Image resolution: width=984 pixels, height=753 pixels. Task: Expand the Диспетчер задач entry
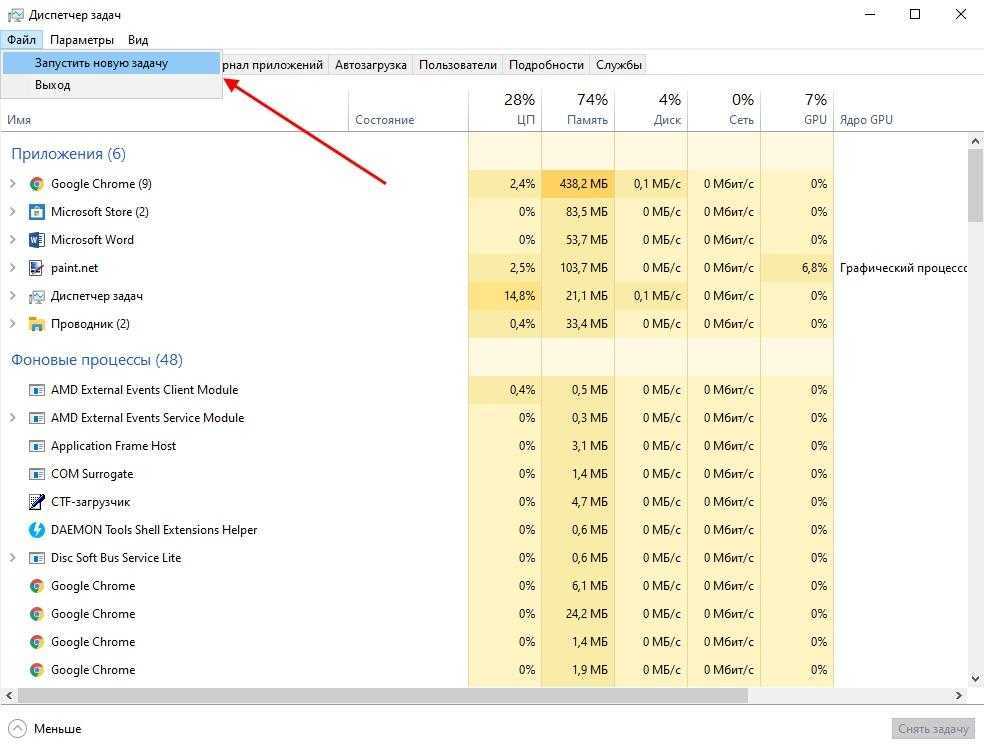tap(13, 296)
